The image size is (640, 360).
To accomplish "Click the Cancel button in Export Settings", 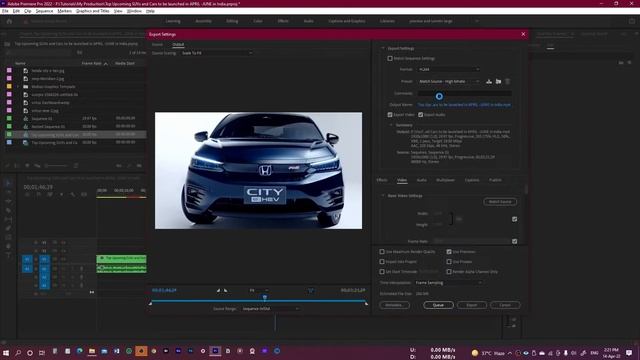I will click(x=505, y=305).
